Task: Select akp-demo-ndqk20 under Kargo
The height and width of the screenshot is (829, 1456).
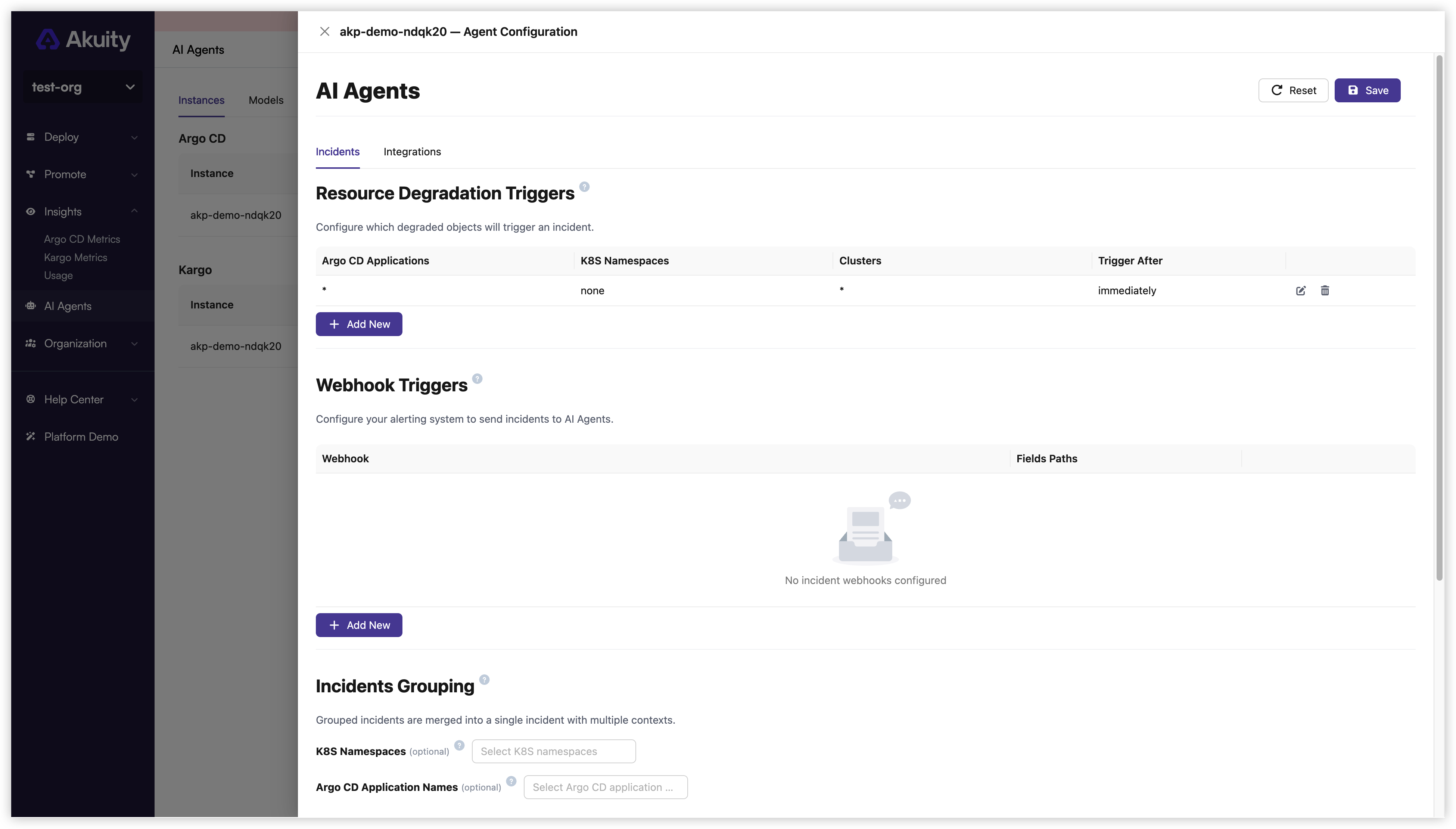Action: 236,346
